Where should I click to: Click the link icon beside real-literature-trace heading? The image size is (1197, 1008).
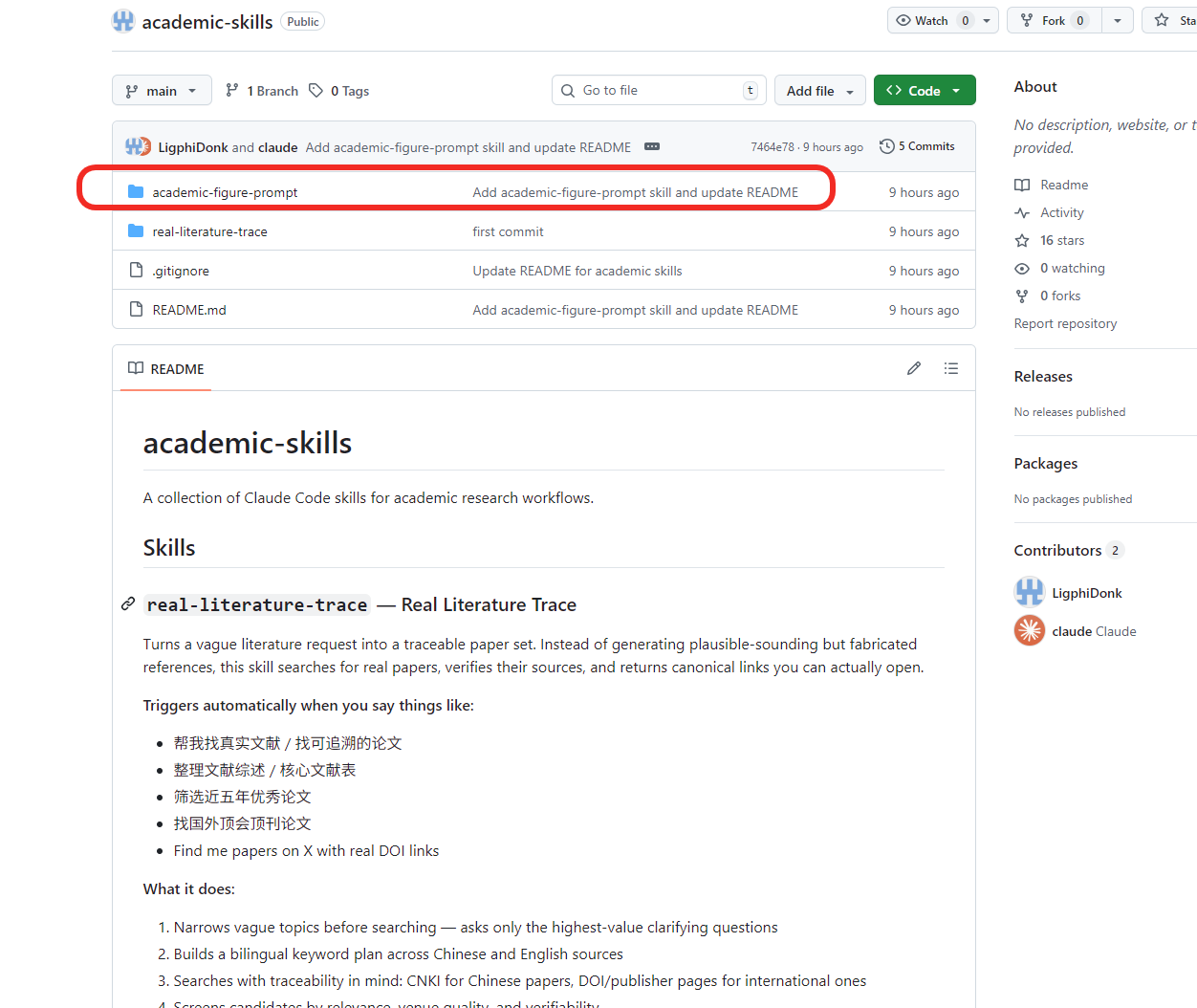tap(128, 604)
